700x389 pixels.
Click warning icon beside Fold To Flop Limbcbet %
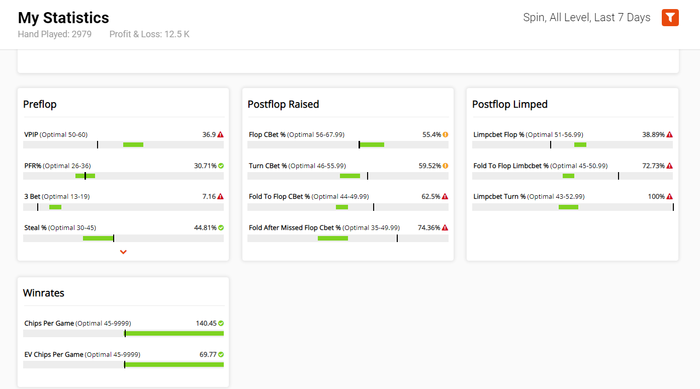pos(670,166)
